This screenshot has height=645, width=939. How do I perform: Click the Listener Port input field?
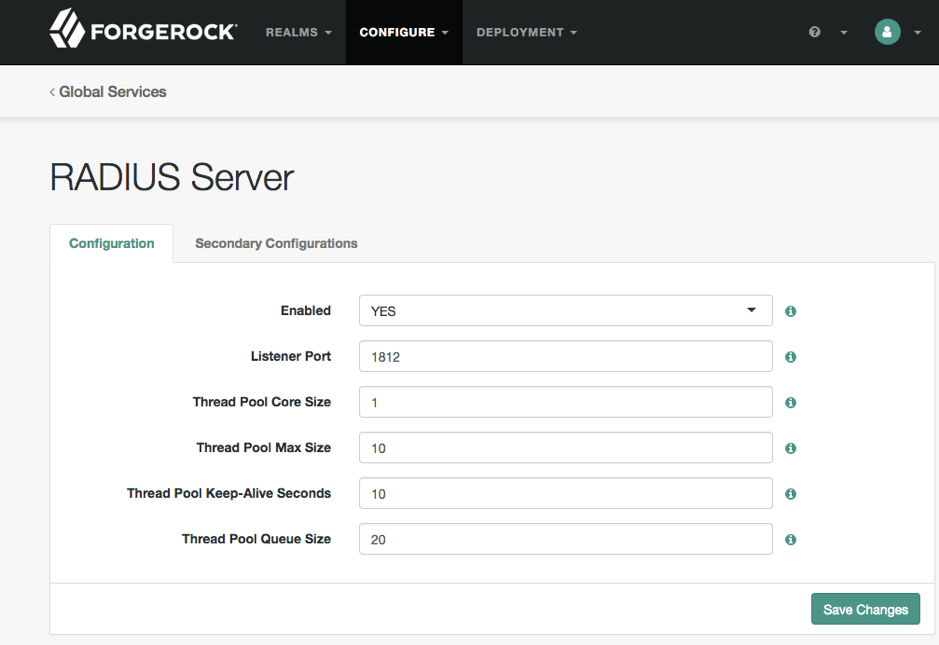565,356
